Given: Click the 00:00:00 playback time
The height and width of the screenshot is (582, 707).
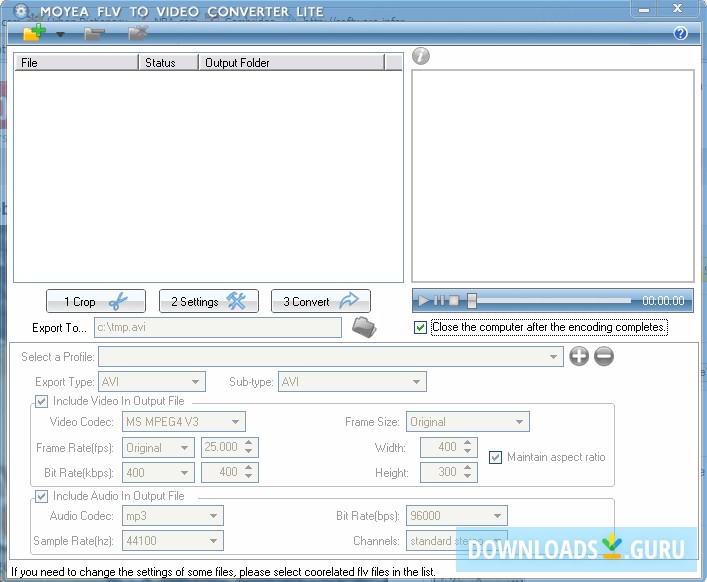Looking at the screenshot, I should [x=663, y=301].
